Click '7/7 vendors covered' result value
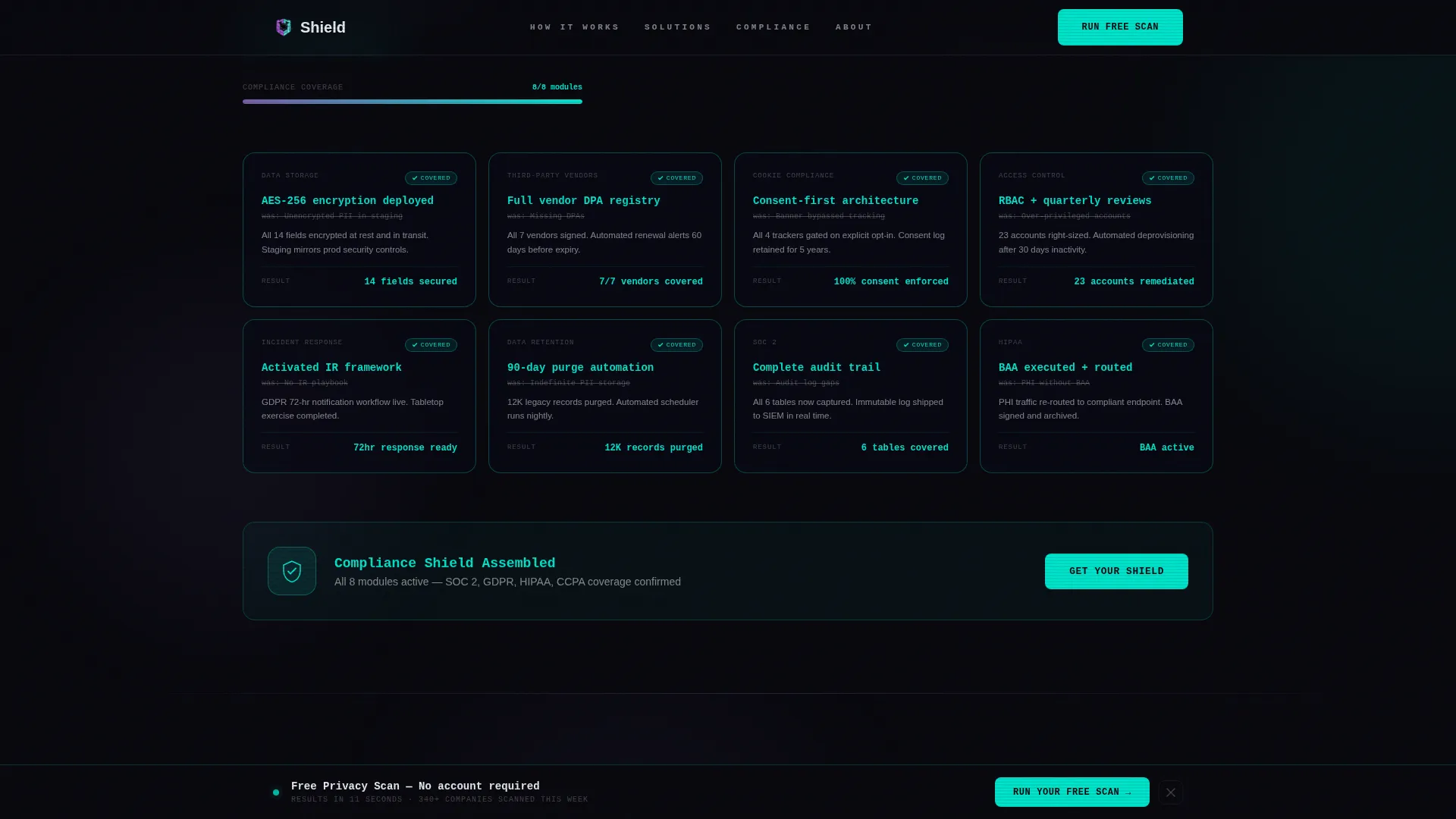The image size is (1456, 819). (651, 282)
